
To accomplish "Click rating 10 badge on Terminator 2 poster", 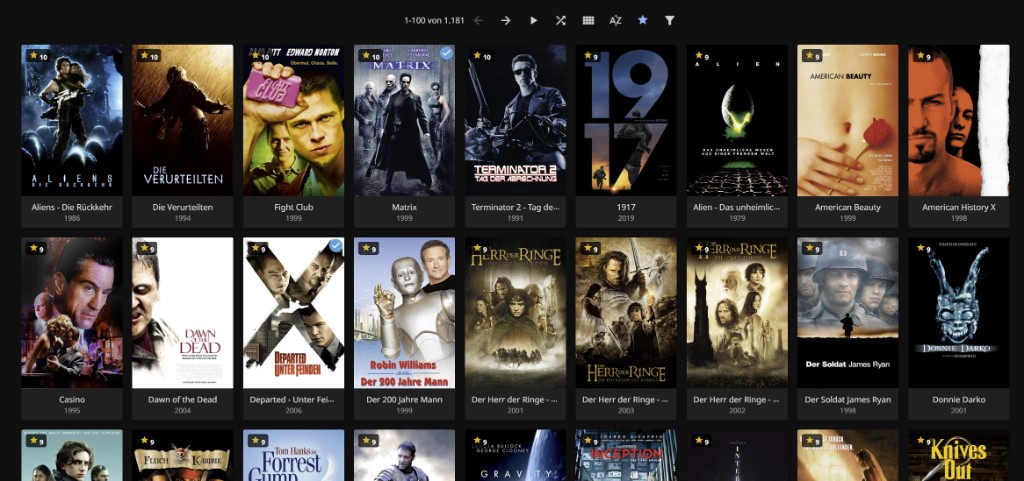I will point(482,56).
